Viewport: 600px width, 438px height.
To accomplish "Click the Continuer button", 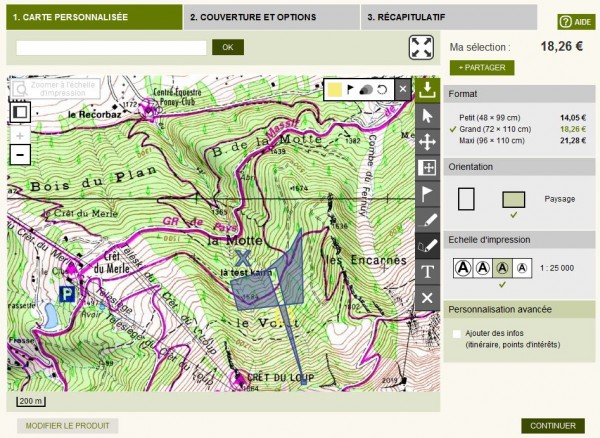I will tap(553, 425).
